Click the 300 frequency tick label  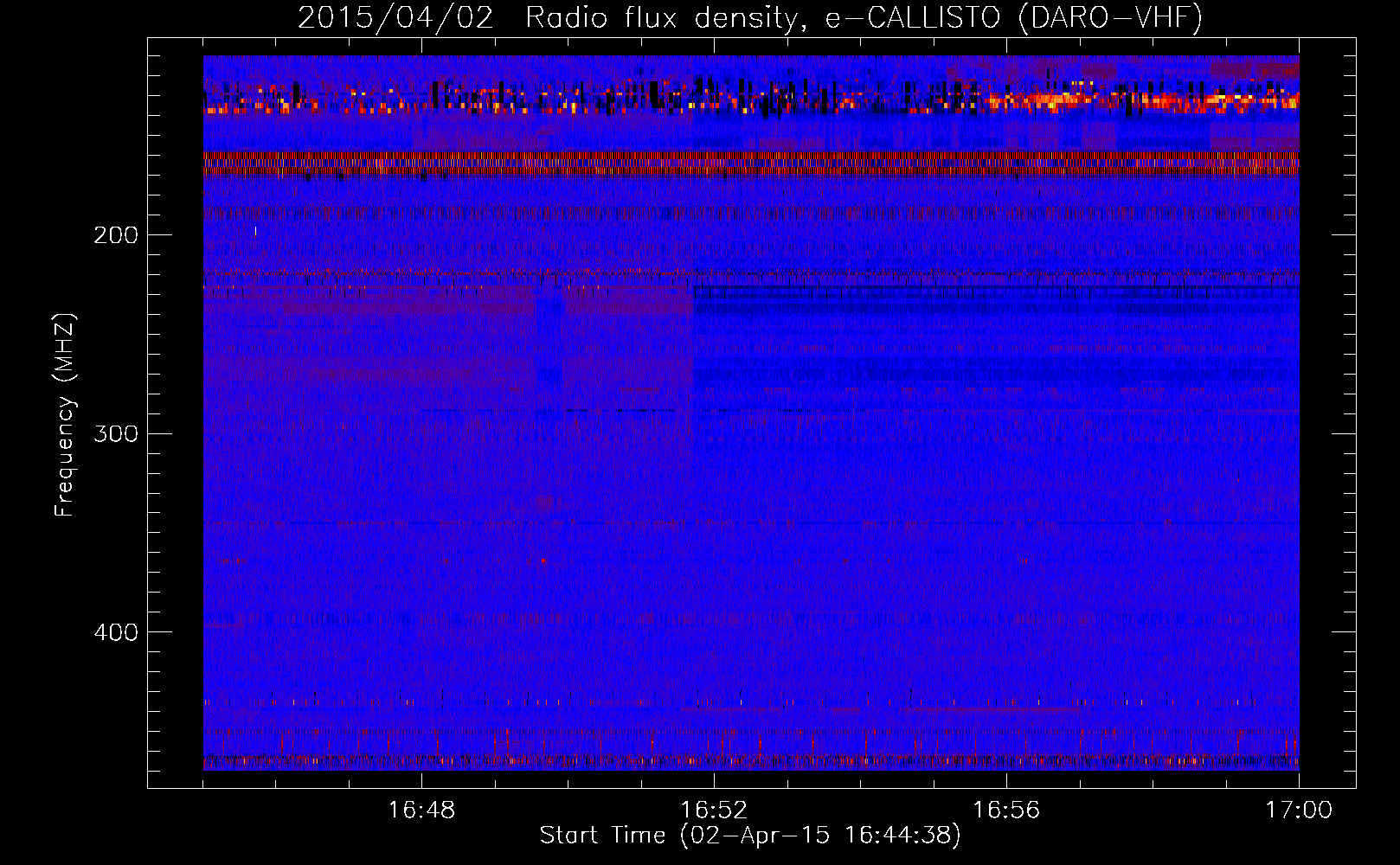[116, 433]
